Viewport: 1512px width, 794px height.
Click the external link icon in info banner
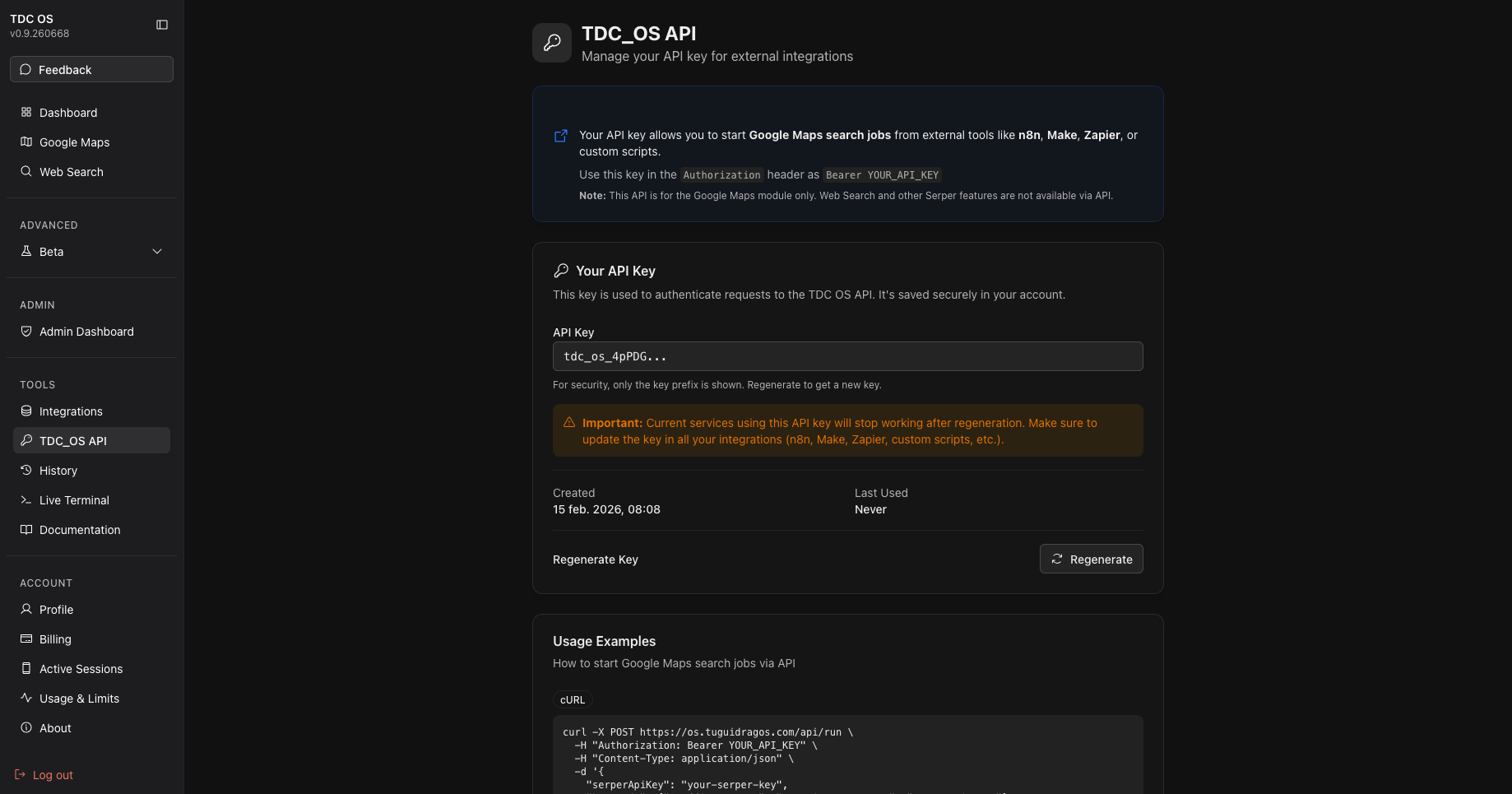click(561, 136)
